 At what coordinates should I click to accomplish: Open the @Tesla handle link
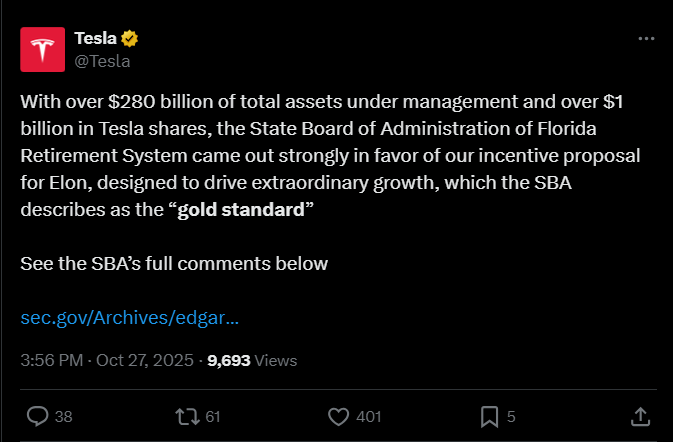pyautogui.click(x=102, y=60)
